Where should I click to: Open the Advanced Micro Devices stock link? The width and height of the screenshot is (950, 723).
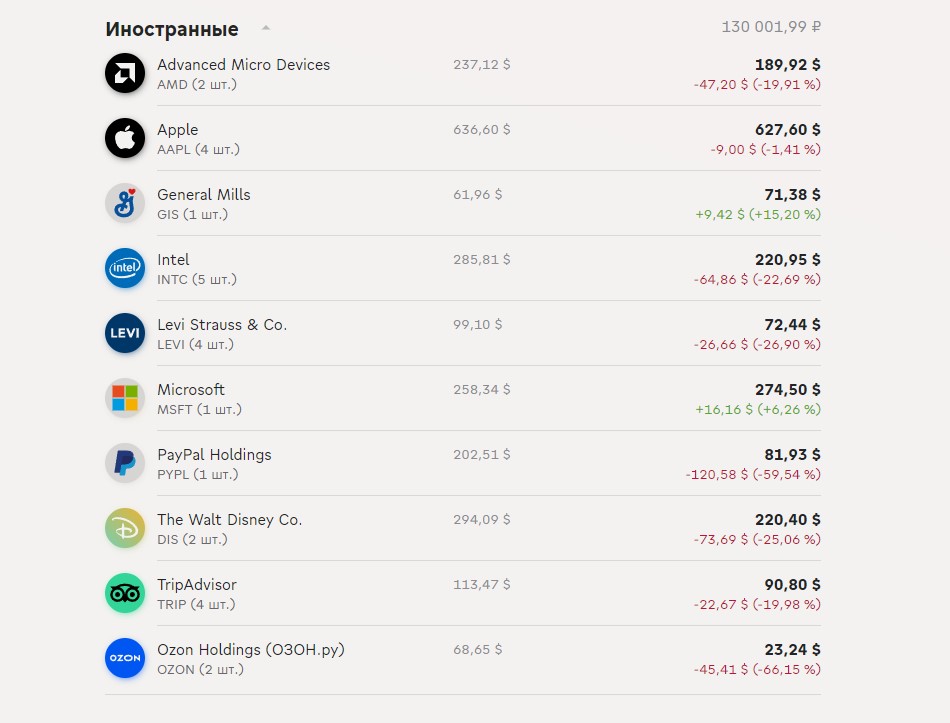[244, 65]
